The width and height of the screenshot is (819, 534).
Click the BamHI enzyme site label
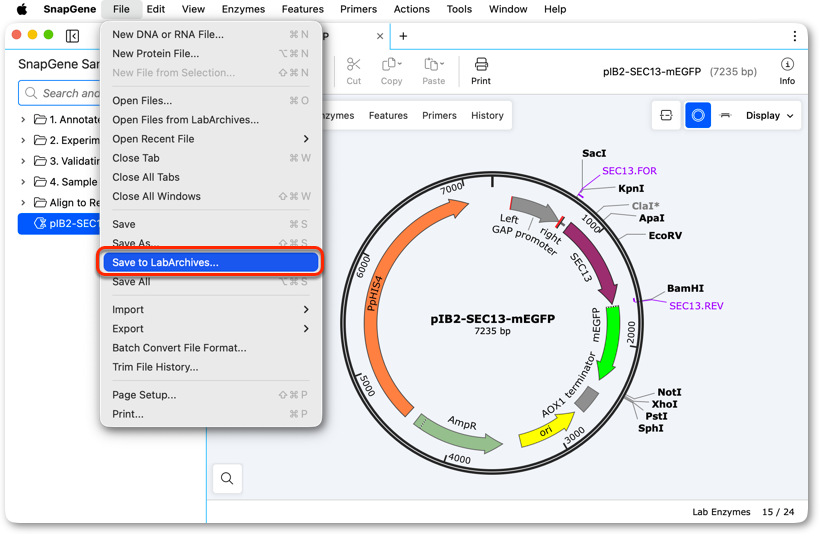(x=685, y=288)
